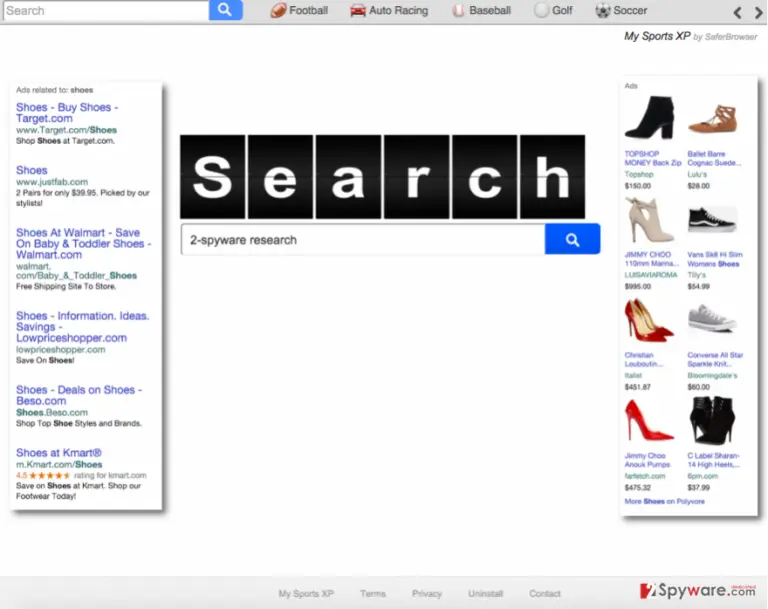
Task: Open More Shoes on Polyvore link
Action: 665,501
